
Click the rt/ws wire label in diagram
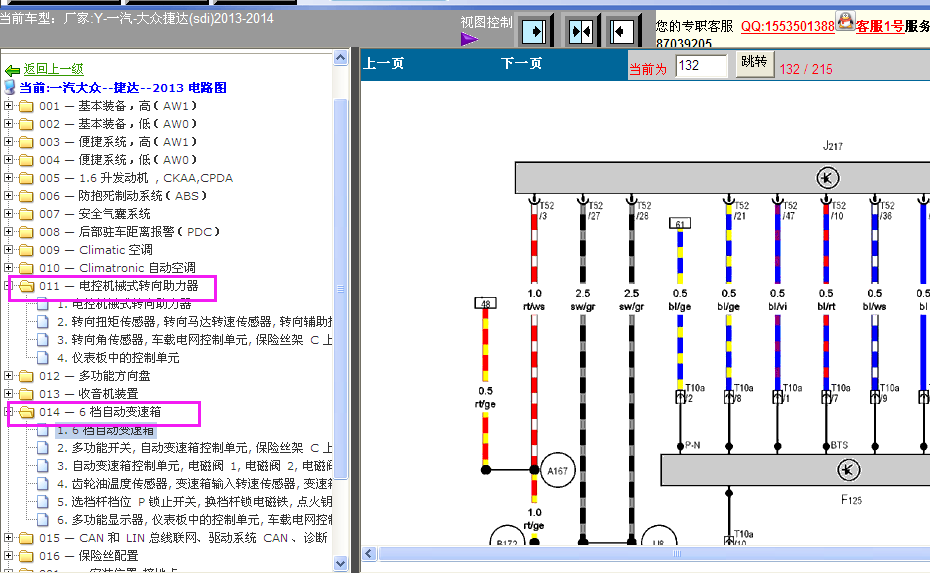tap(534, 307)
